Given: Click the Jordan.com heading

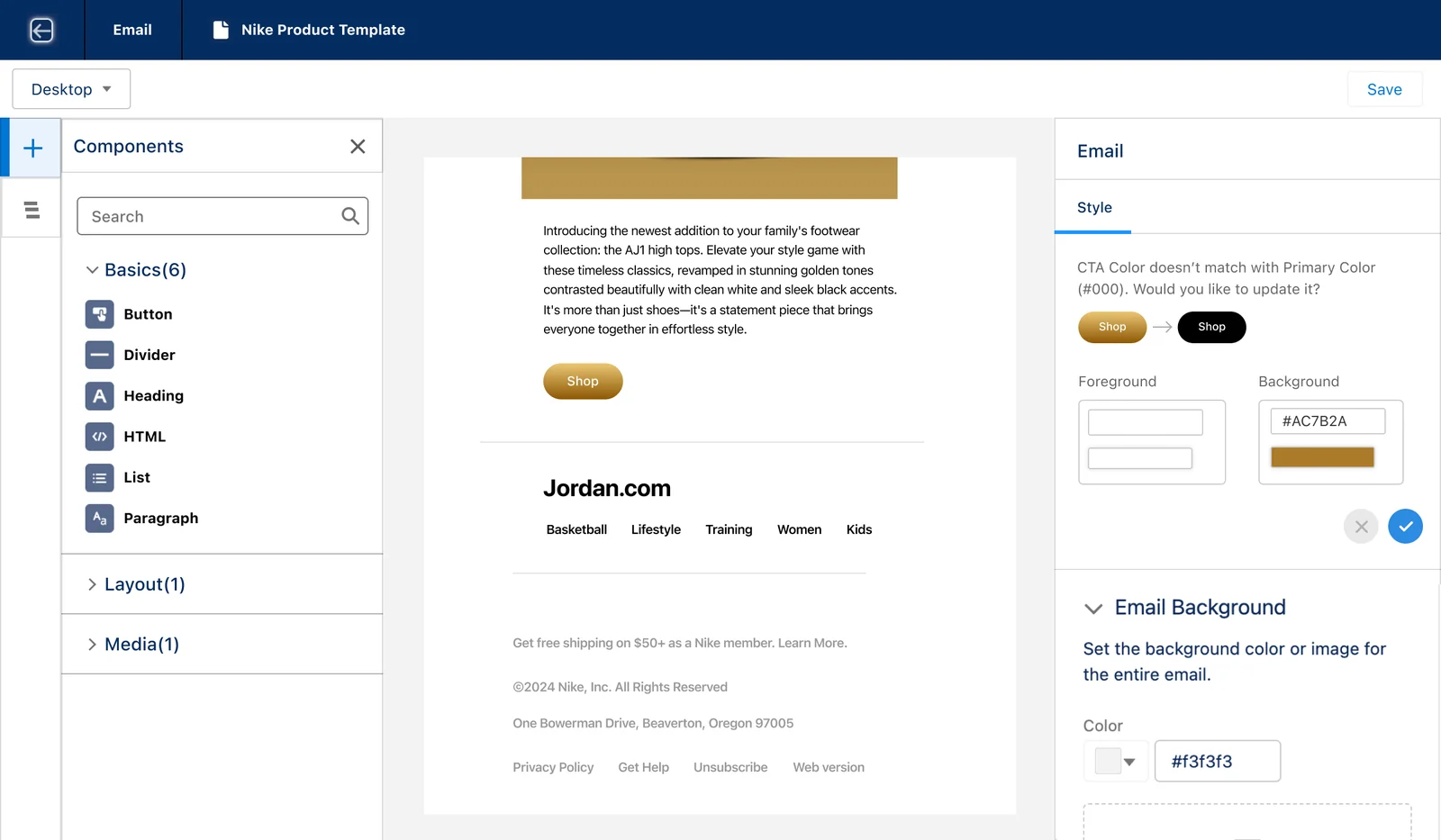Looking at the screenshot, I should (x=607, y=488).
